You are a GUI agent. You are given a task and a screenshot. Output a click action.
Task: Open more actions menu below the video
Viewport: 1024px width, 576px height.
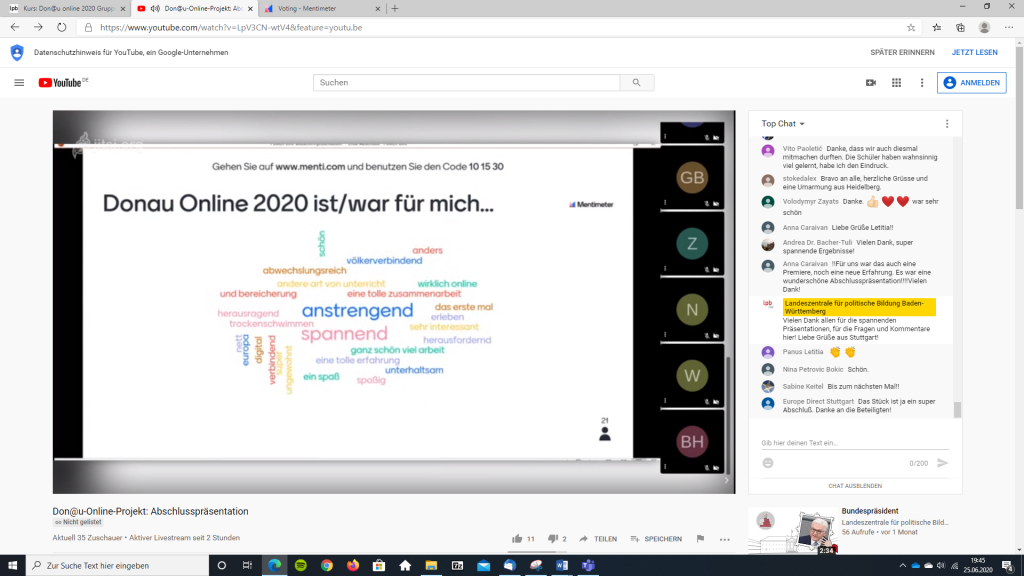(725, 538)
